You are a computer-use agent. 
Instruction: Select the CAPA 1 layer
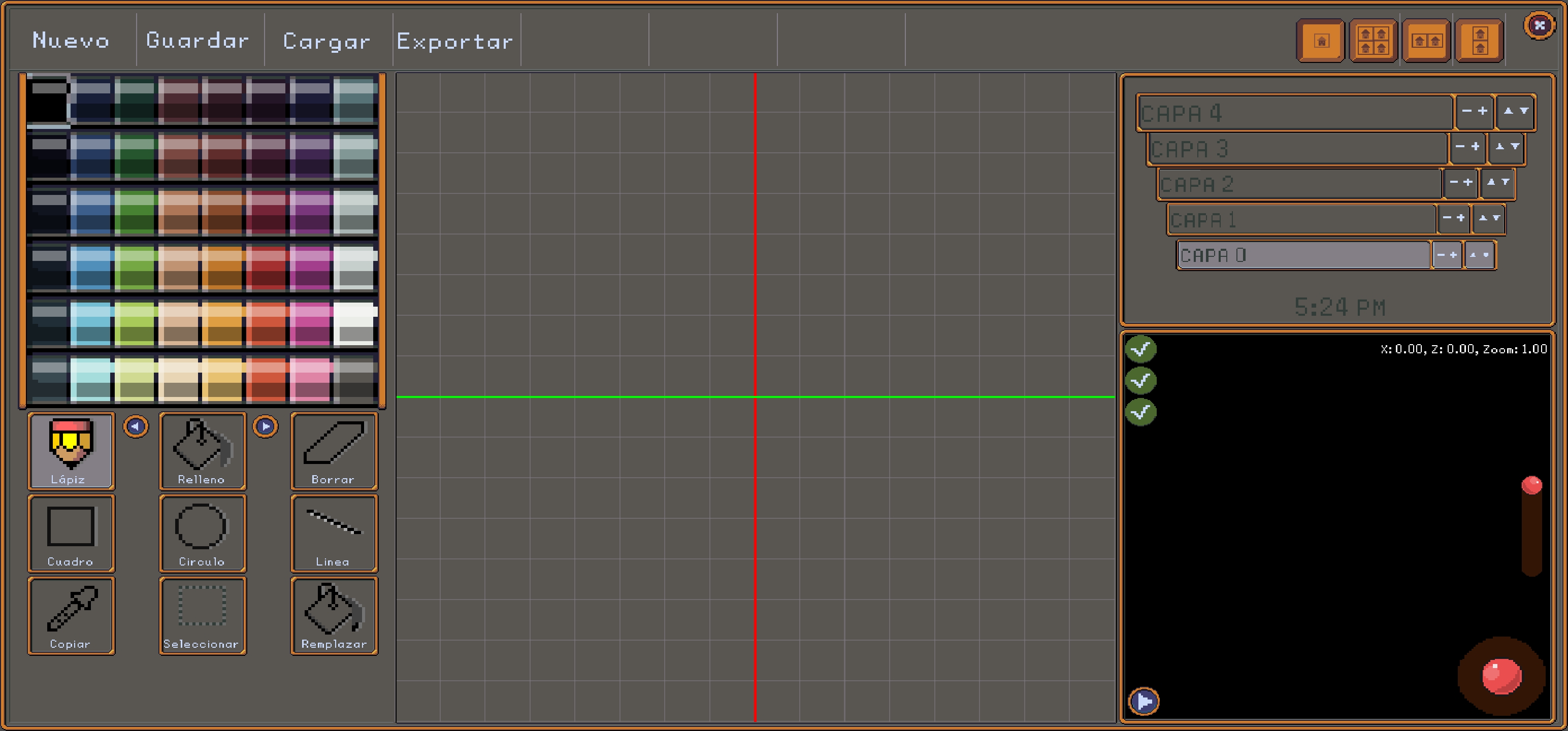point(1299,219)
